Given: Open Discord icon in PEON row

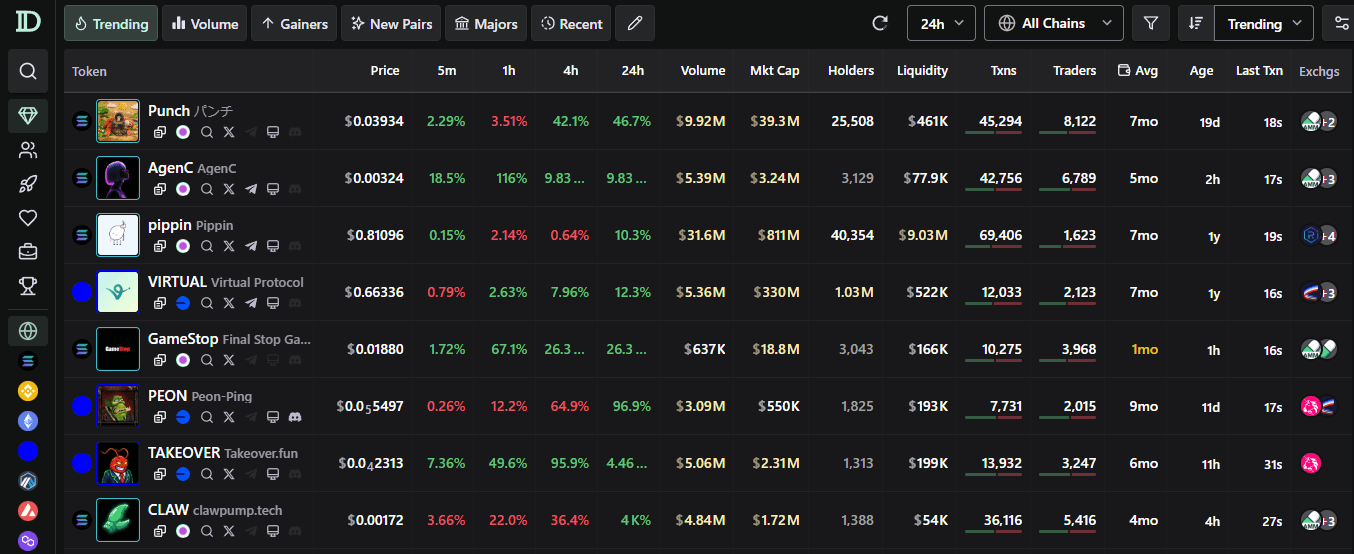Looking at the screenshot, I should click(x=295, y=416).
